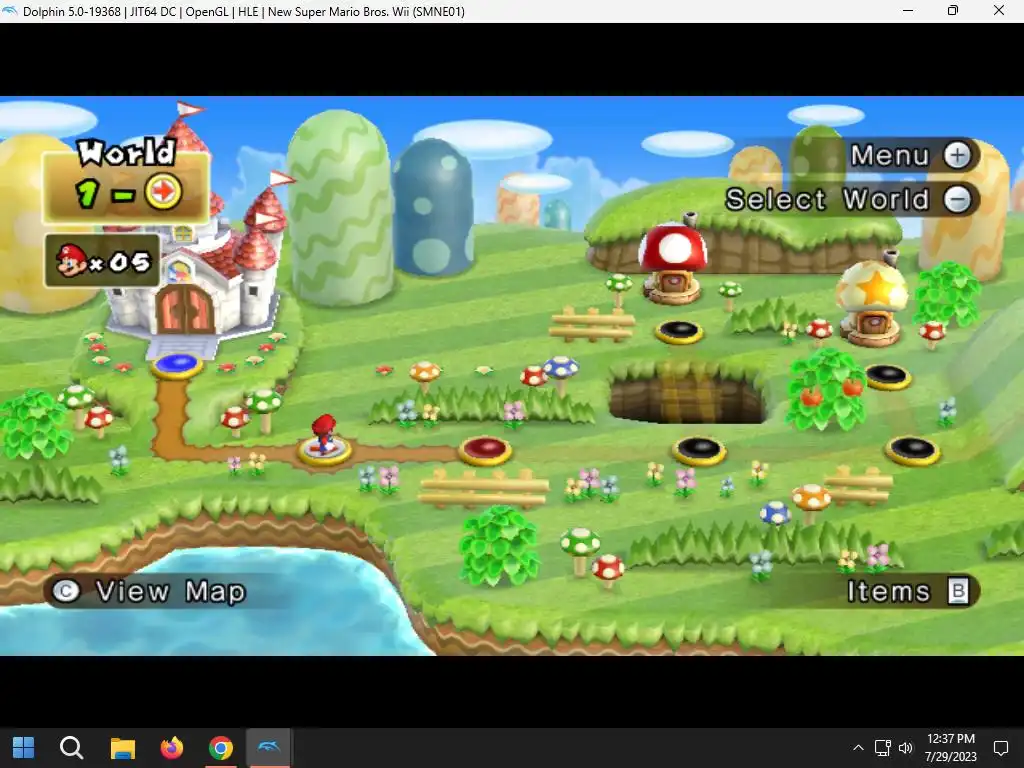Image resolution: width=1024 pixels, height=768 pixels.
Task: Click the Items B button
Action: pos(912,592)
